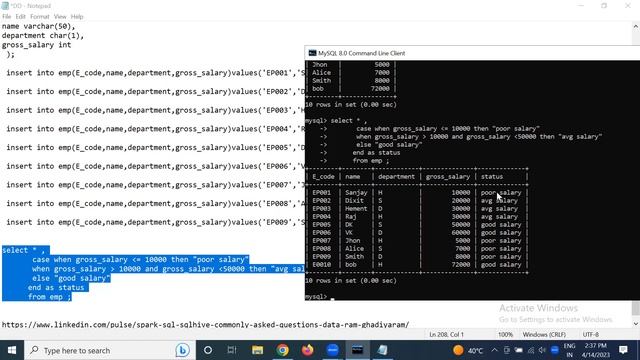Open the battery status tray icon
The height and width of the screenshot is (360, 640).
click(x=518, y=350)
